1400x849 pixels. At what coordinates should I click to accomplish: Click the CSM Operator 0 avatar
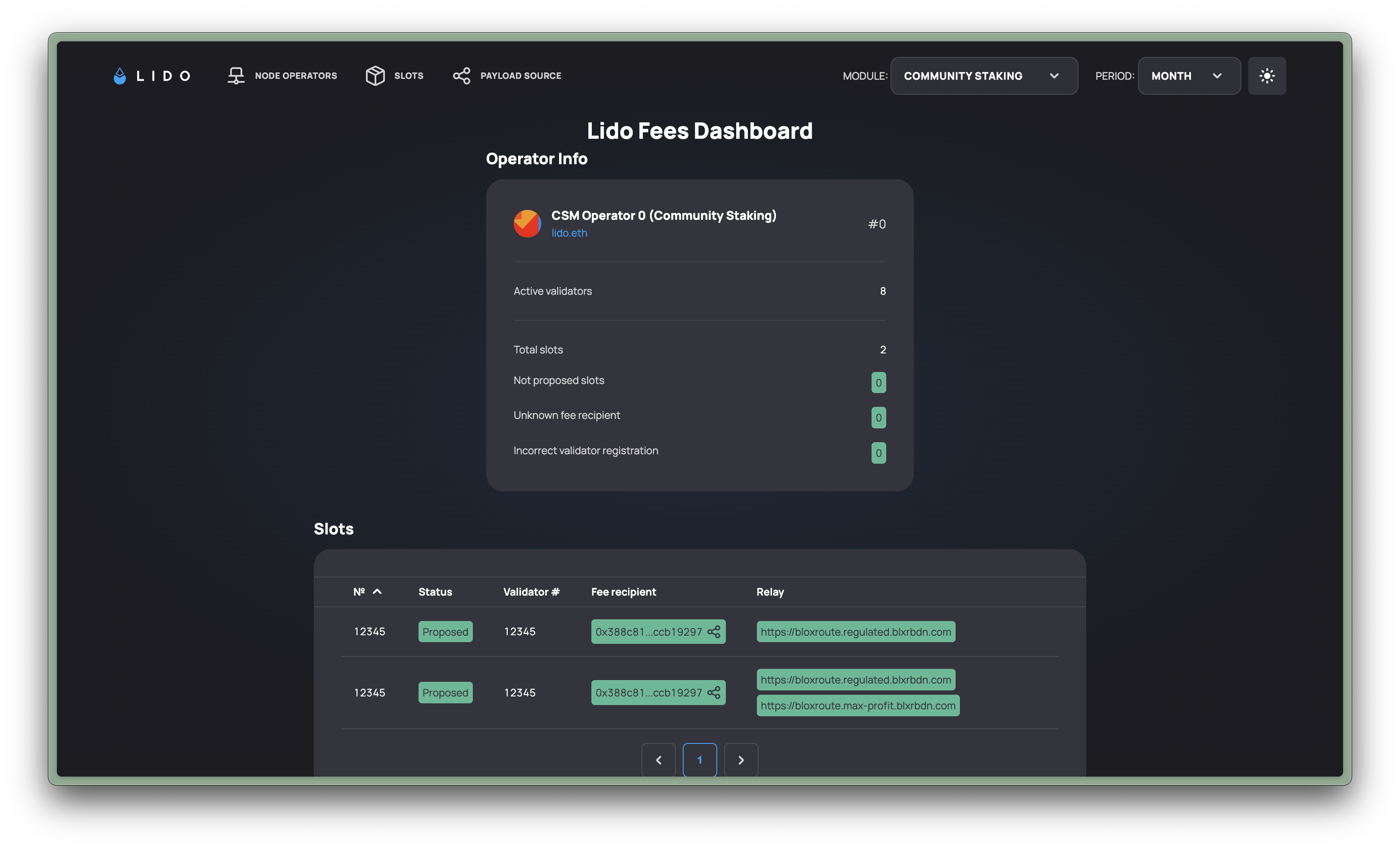[527, 223]
